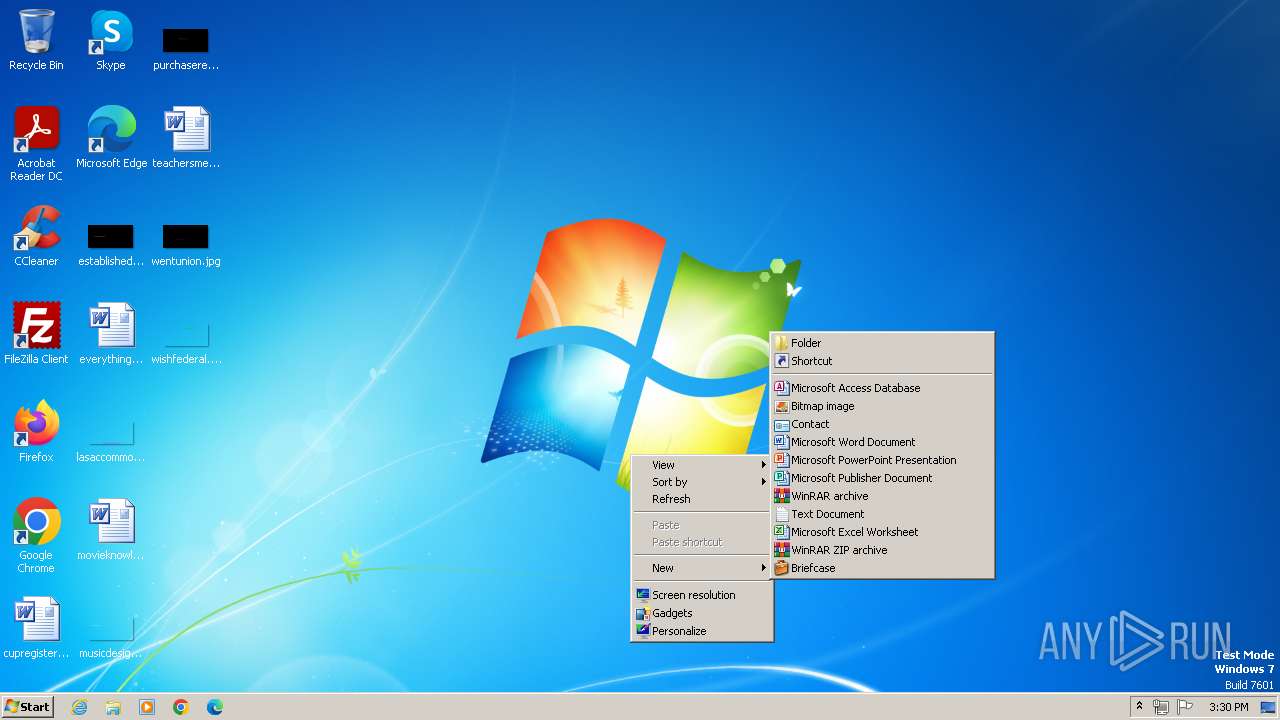
Task: Open the Windows Media Player taskbar icon
Action: pos(147,707)
